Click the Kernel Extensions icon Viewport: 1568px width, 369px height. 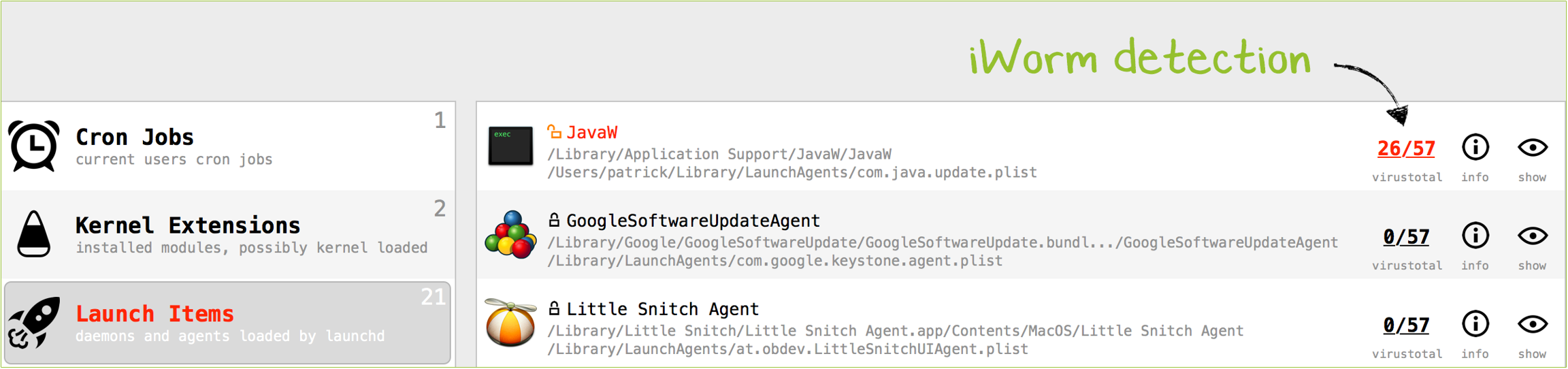(34, 234)
